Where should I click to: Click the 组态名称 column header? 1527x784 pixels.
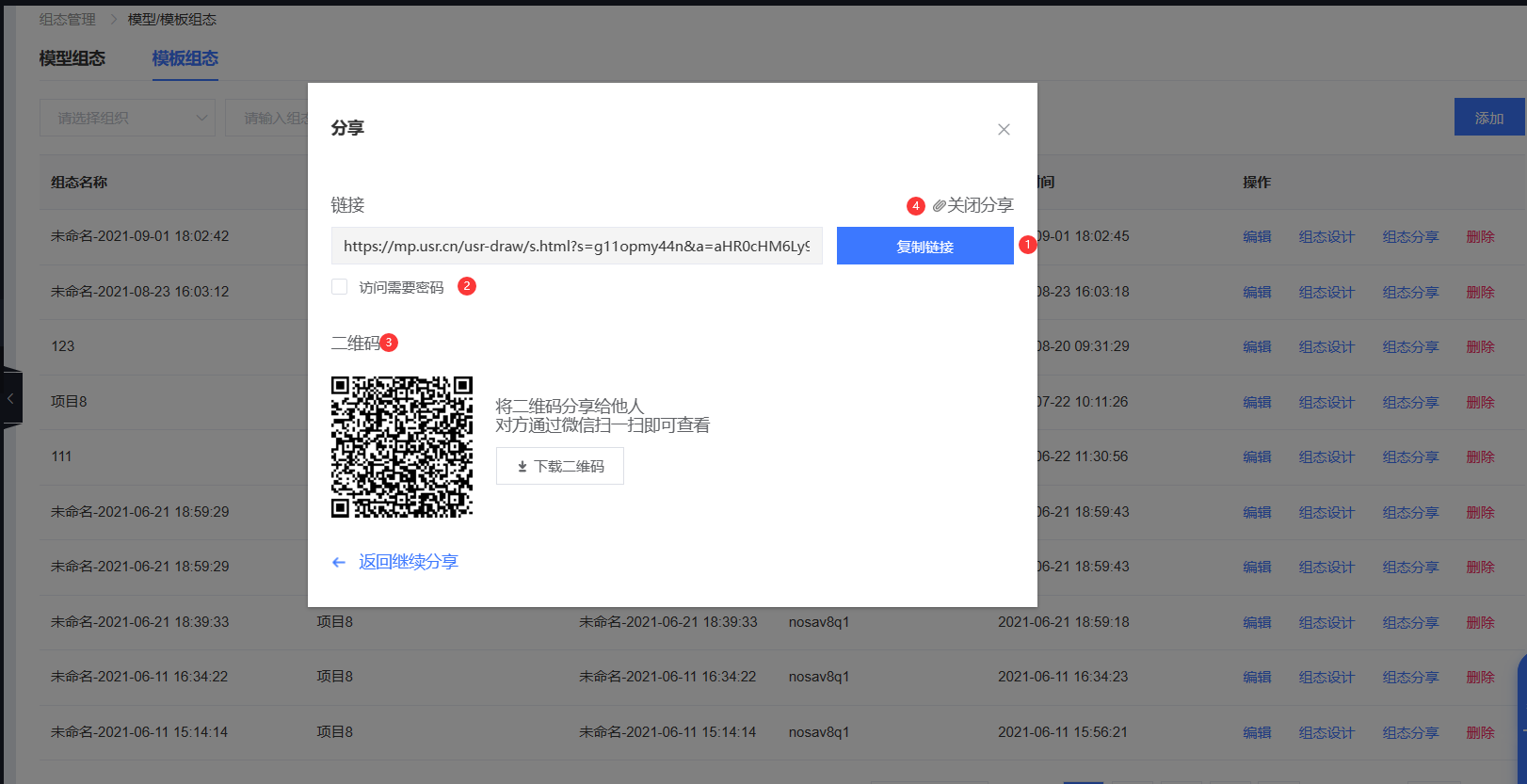(79, 182)
